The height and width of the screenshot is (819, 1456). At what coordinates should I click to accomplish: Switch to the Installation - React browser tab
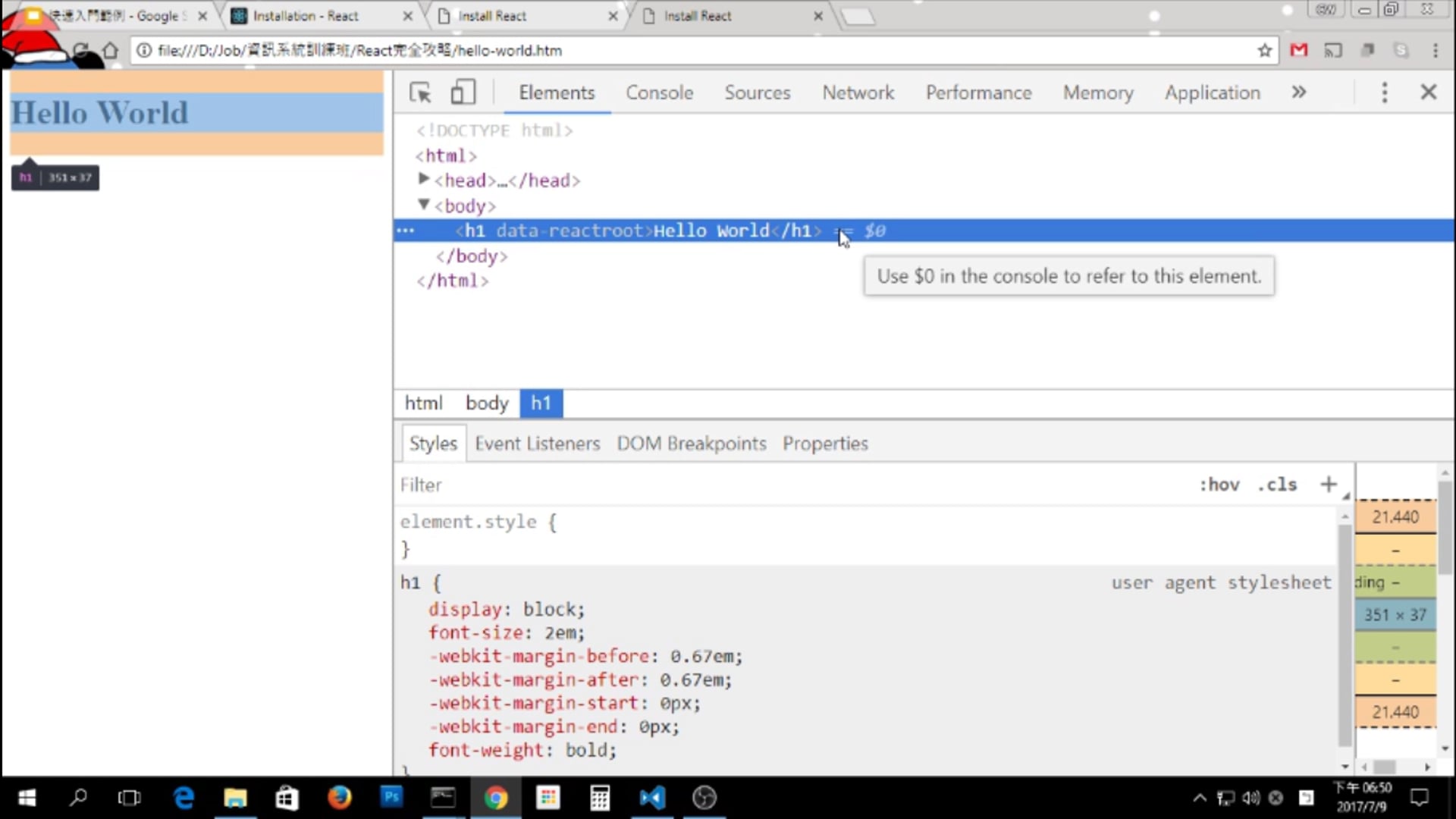306,16
